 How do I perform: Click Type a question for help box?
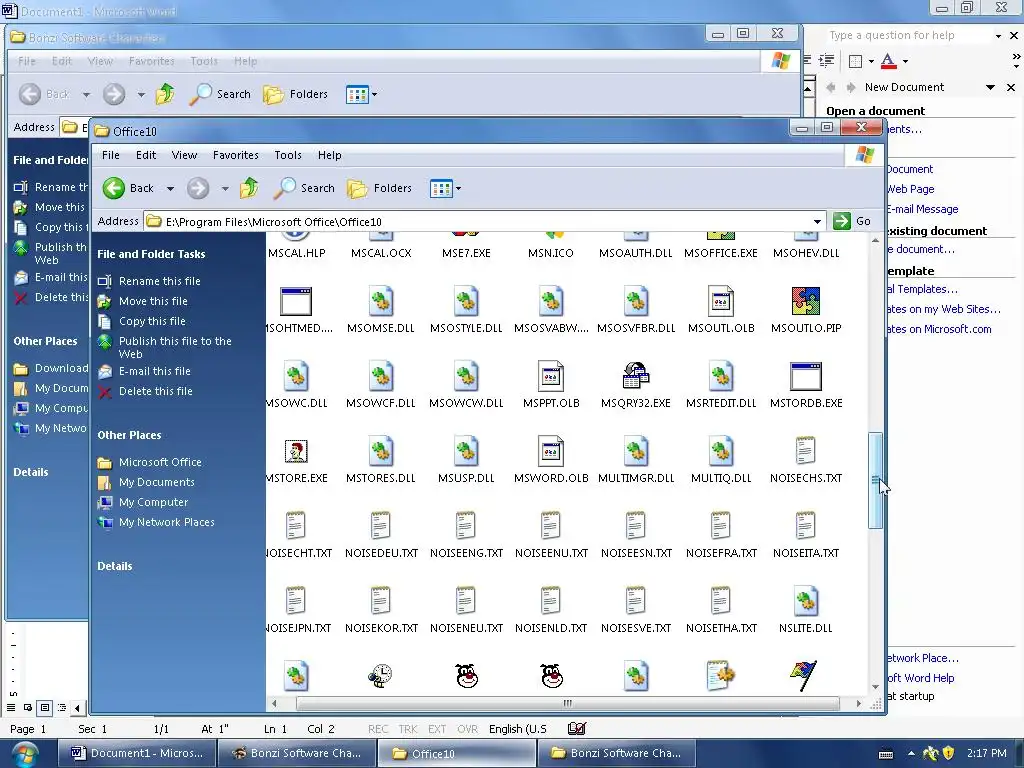click(909, 35)
